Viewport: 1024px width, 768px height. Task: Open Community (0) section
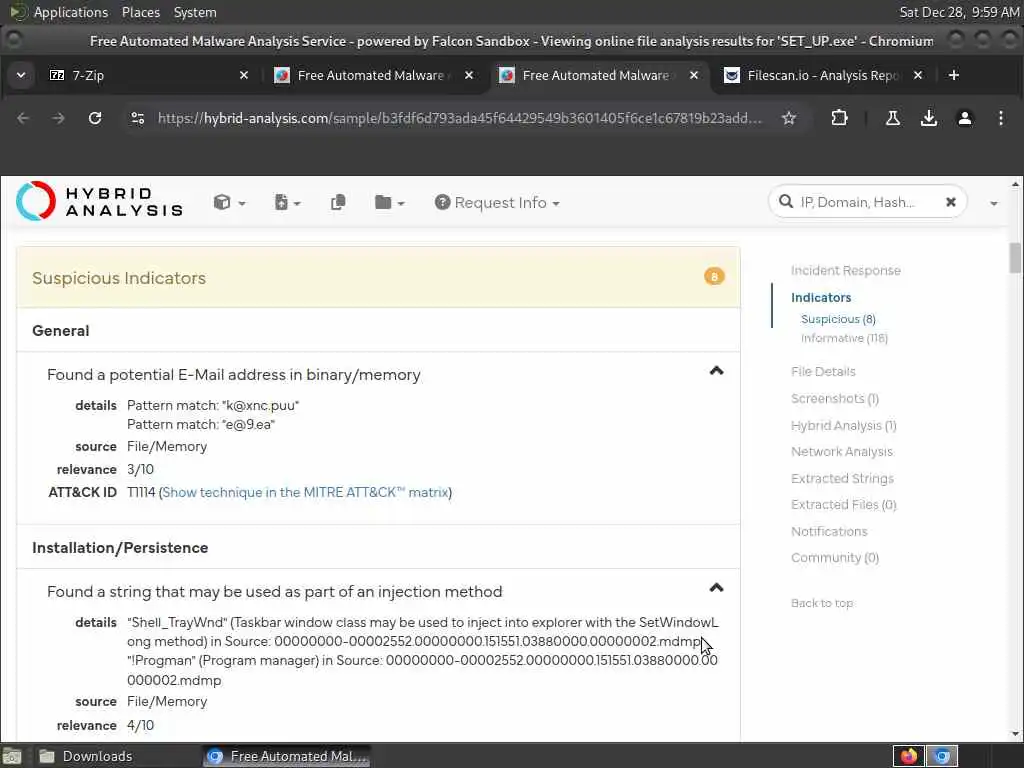pos(835,558)
